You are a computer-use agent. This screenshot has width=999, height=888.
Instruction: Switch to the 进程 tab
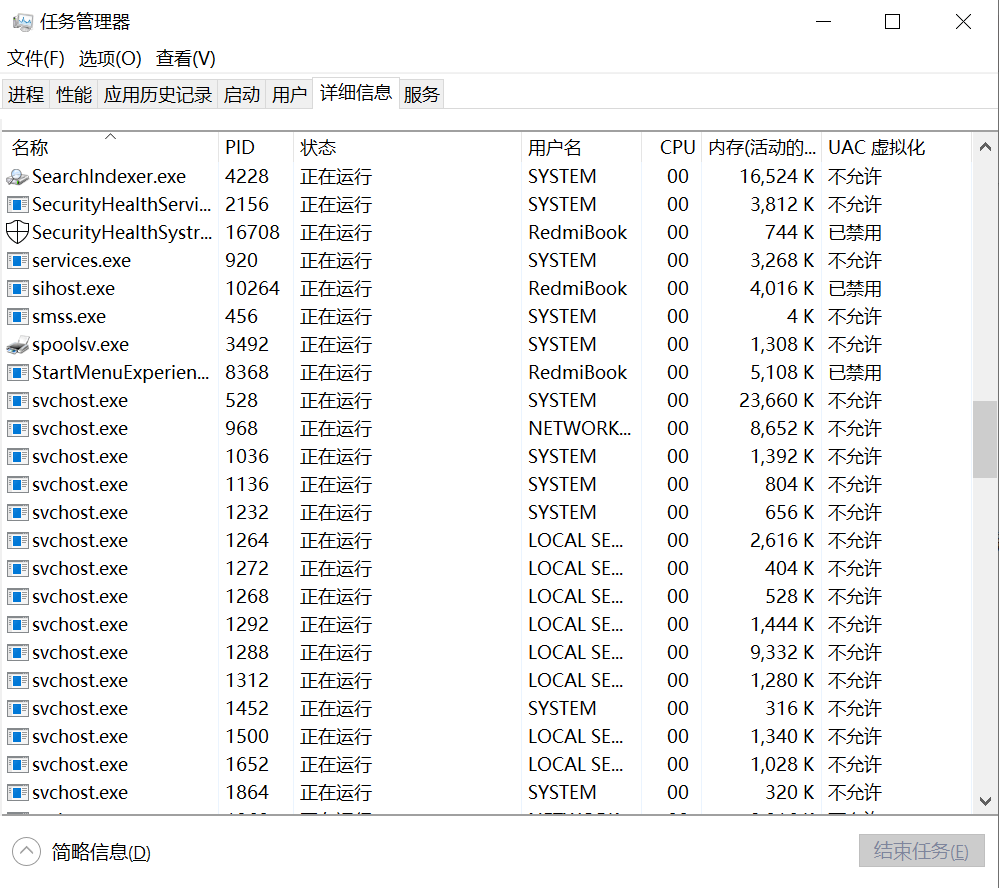pos(26,94)
